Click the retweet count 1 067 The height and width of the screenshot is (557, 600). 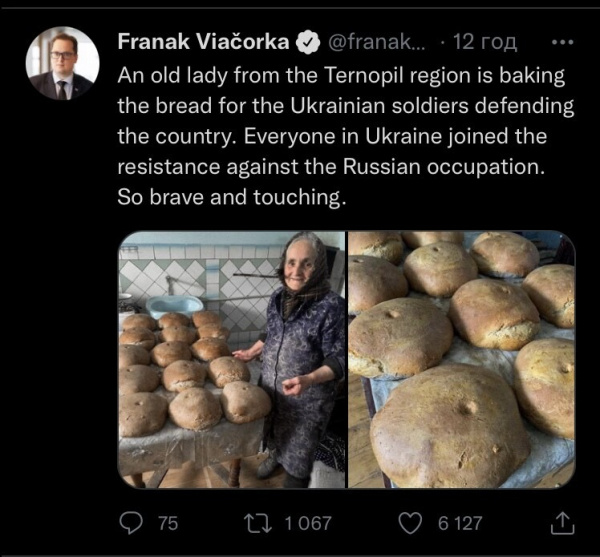[x=305, y=522]
